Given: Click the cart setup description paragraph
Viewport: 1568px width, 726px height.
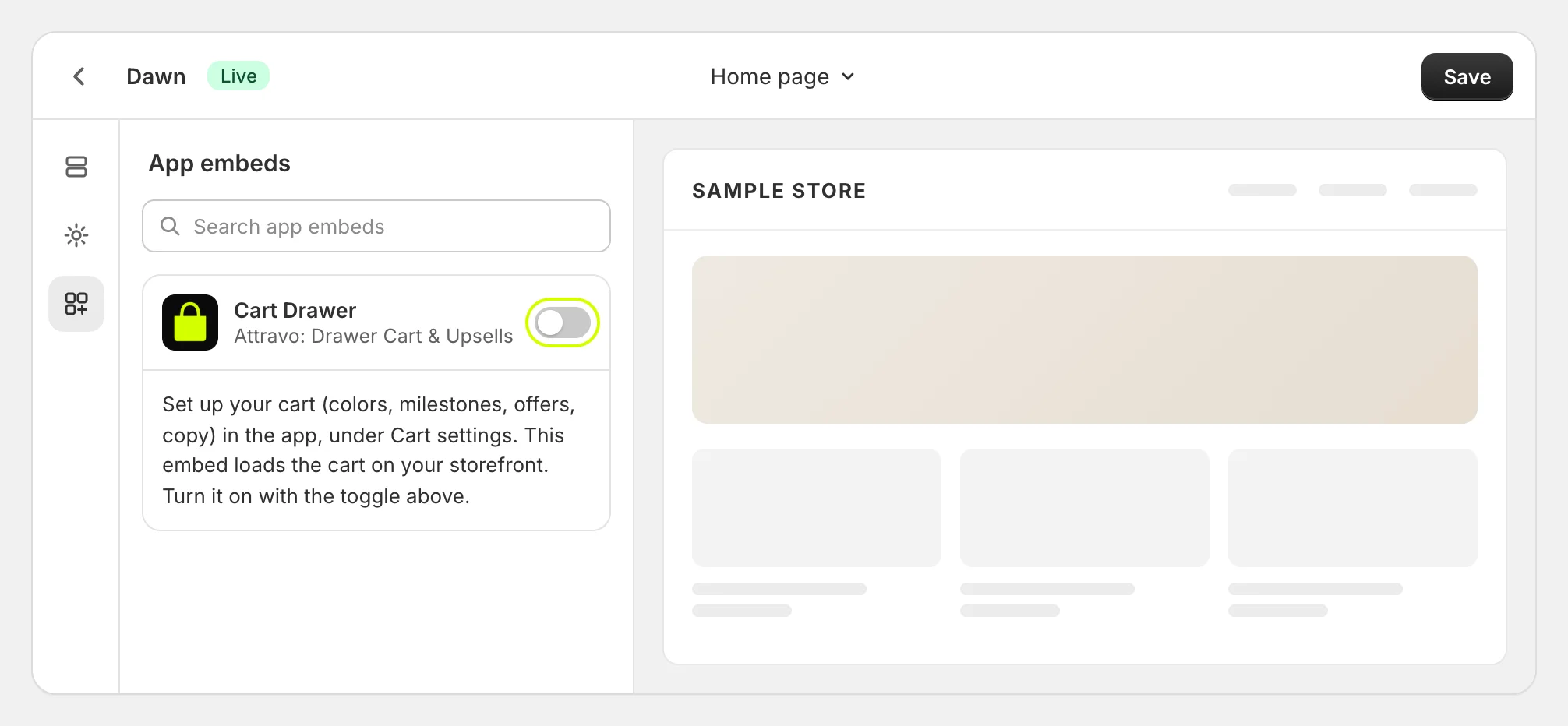Looking at the screenshot, I should (x=369, y=450).
